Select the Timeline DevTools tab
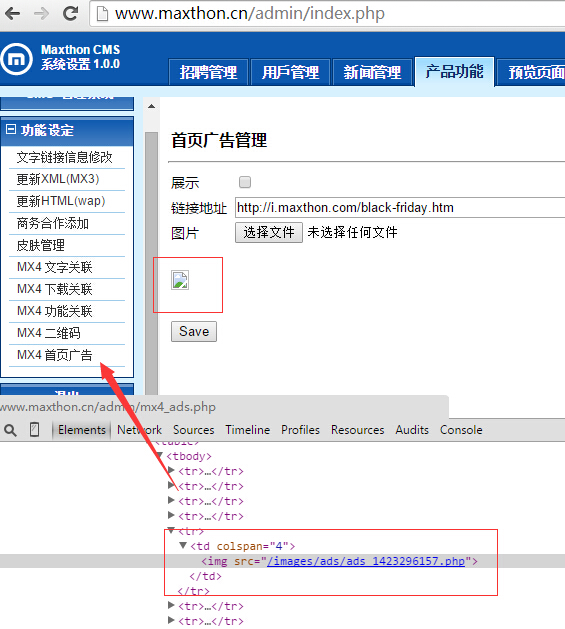Image resolution: width=565 pixels, height=629 pixels. (x=248, y=430)
